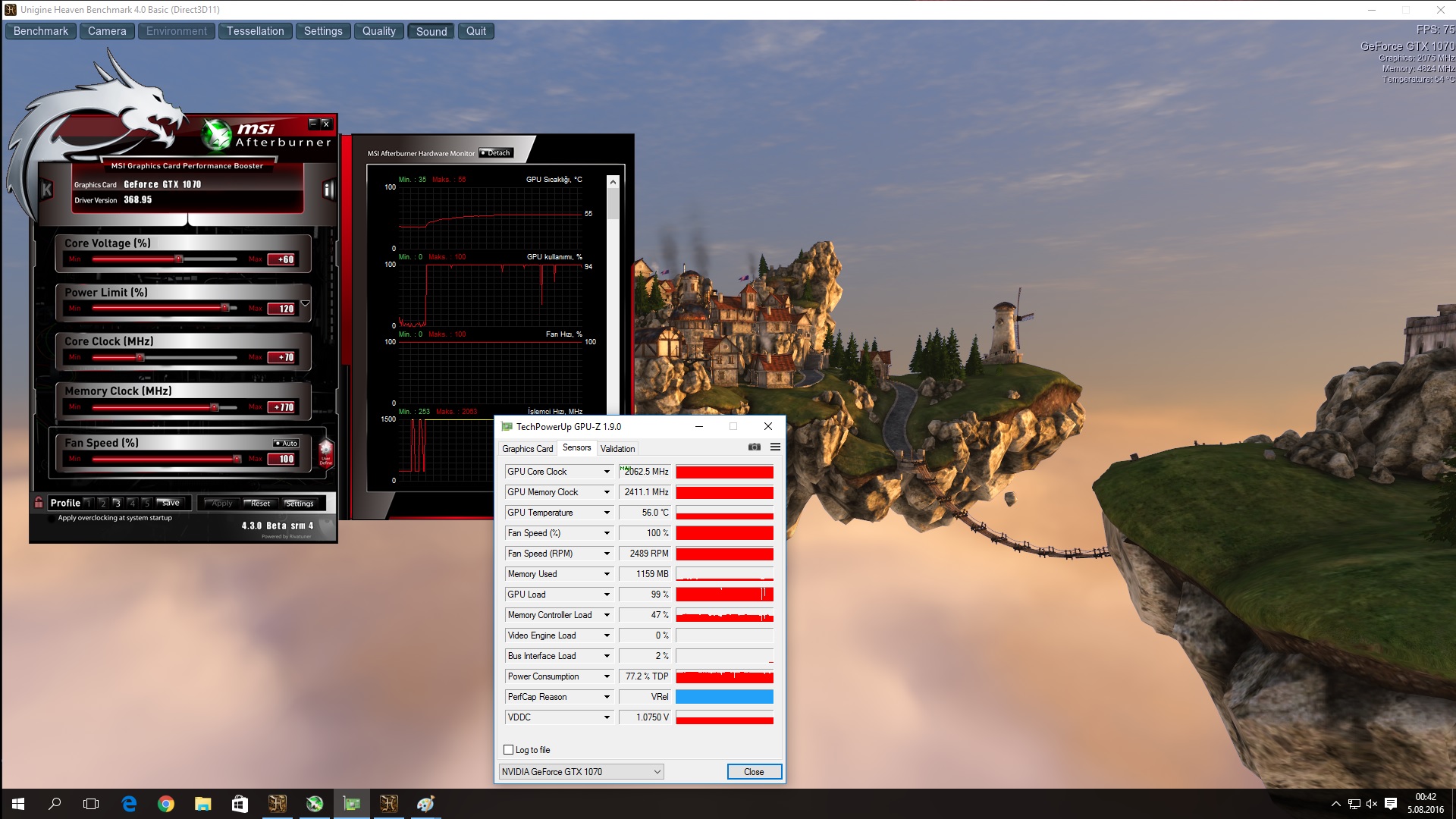Screen dimensions: 1456x819
Task: Click GPU-Z Close button
Action: coord(754,772)
